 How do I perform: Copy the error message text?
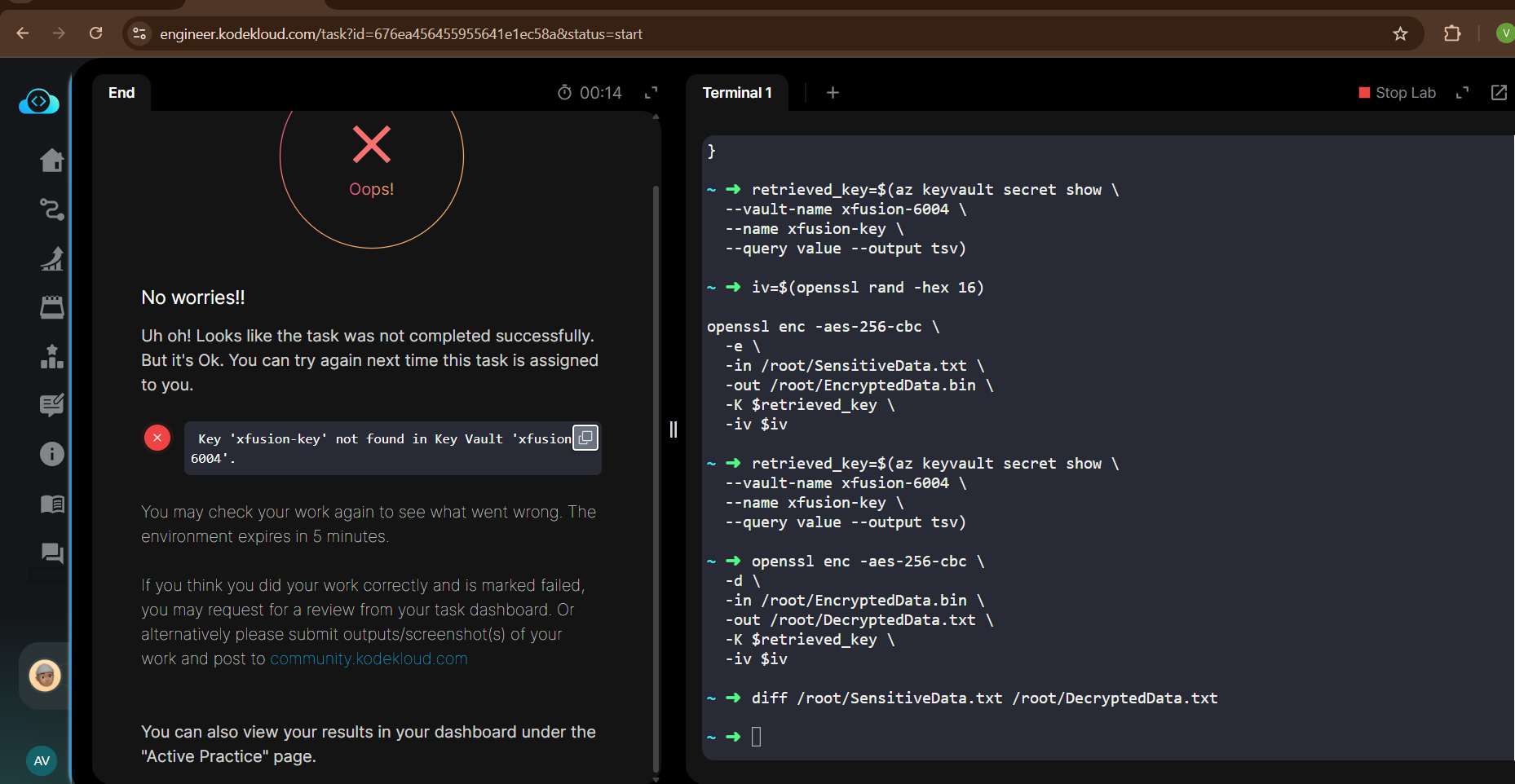[x=585, y=438]
